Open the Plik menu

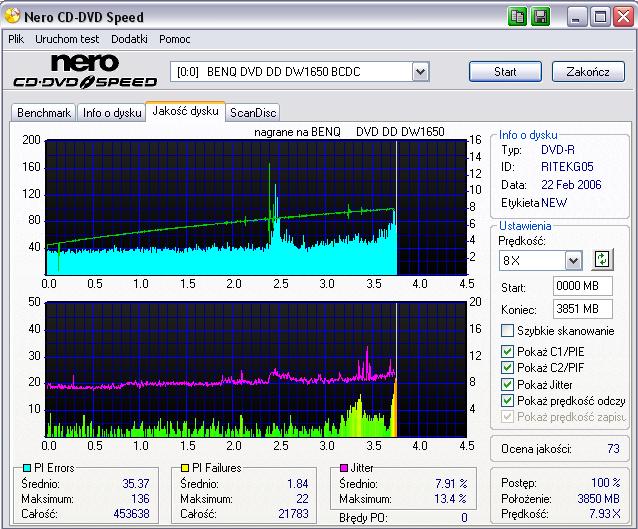16,39
